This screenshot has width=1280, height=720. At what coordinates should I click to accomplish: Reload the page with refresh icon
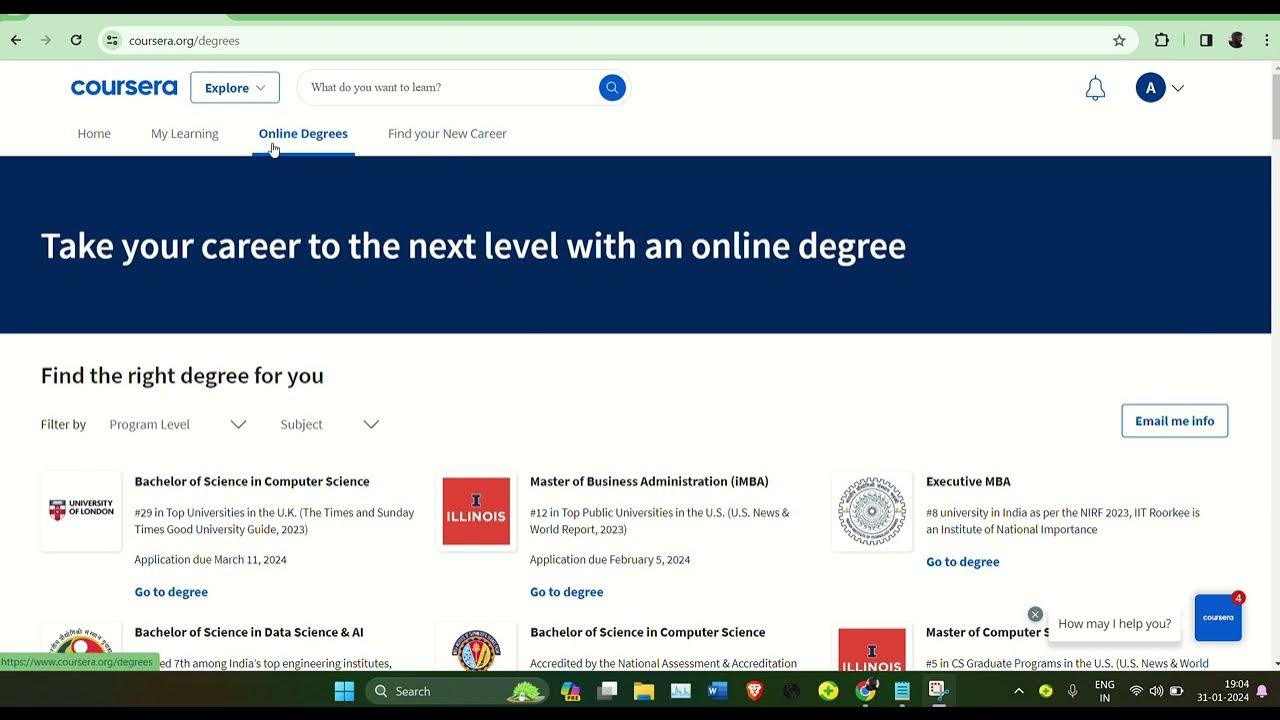[76, 40]
